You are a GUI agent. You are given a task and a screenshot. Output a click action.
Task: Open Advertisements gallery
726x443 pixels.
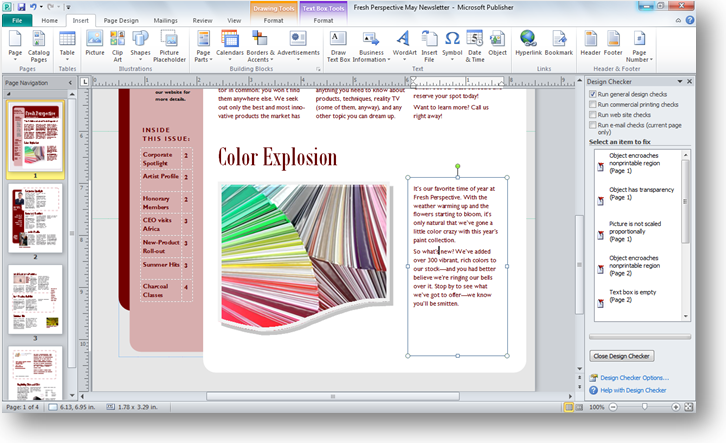coord(298,46)
